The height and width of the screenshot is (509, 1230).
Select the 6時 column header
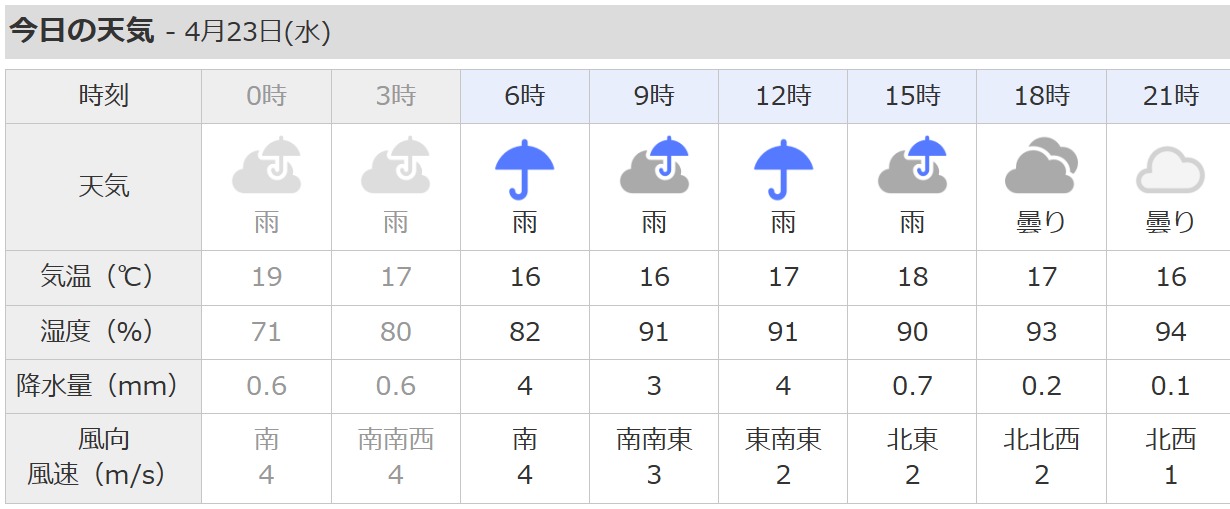tap(525, 96)
